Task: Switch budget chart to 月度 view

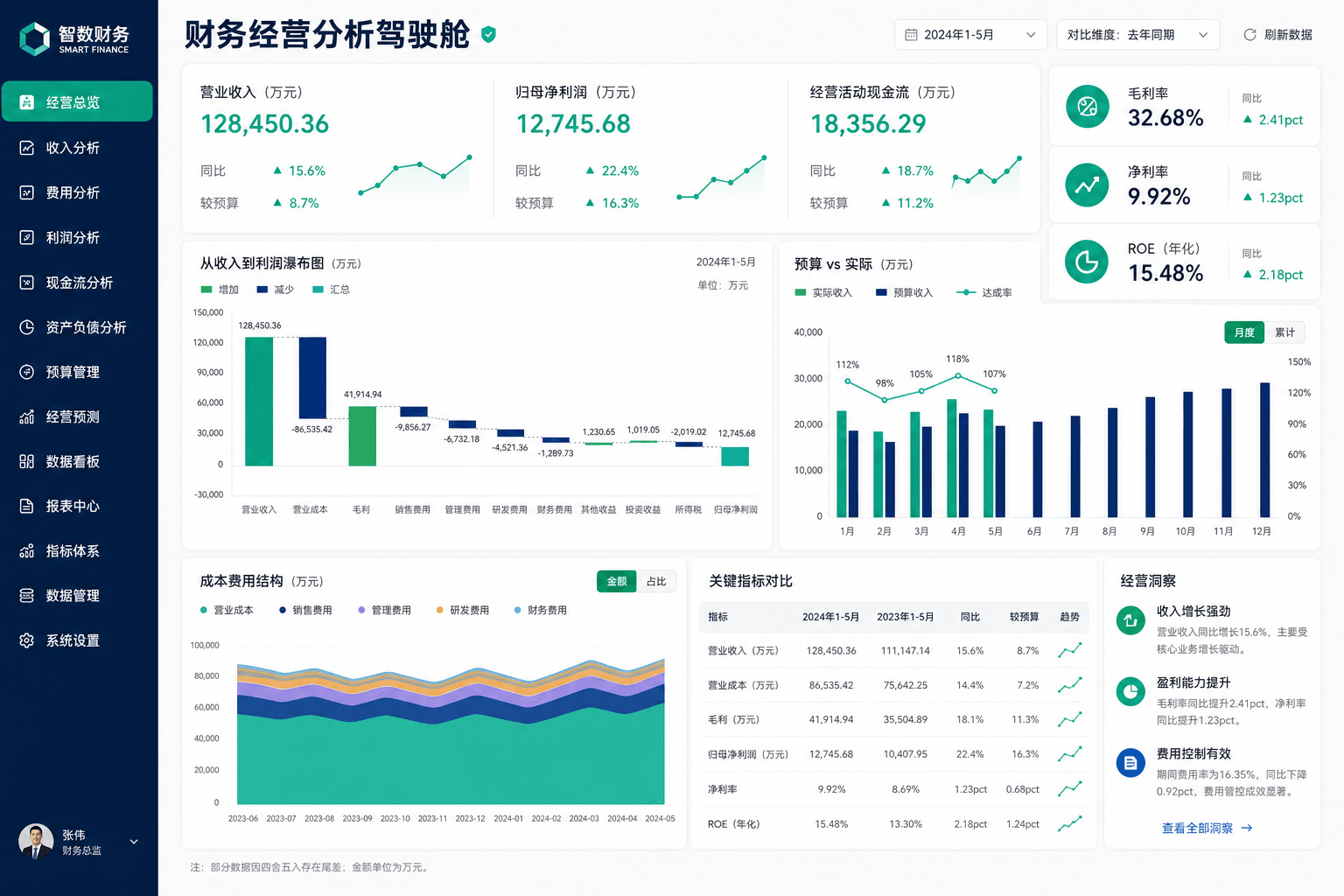Action: (1244, 332)
